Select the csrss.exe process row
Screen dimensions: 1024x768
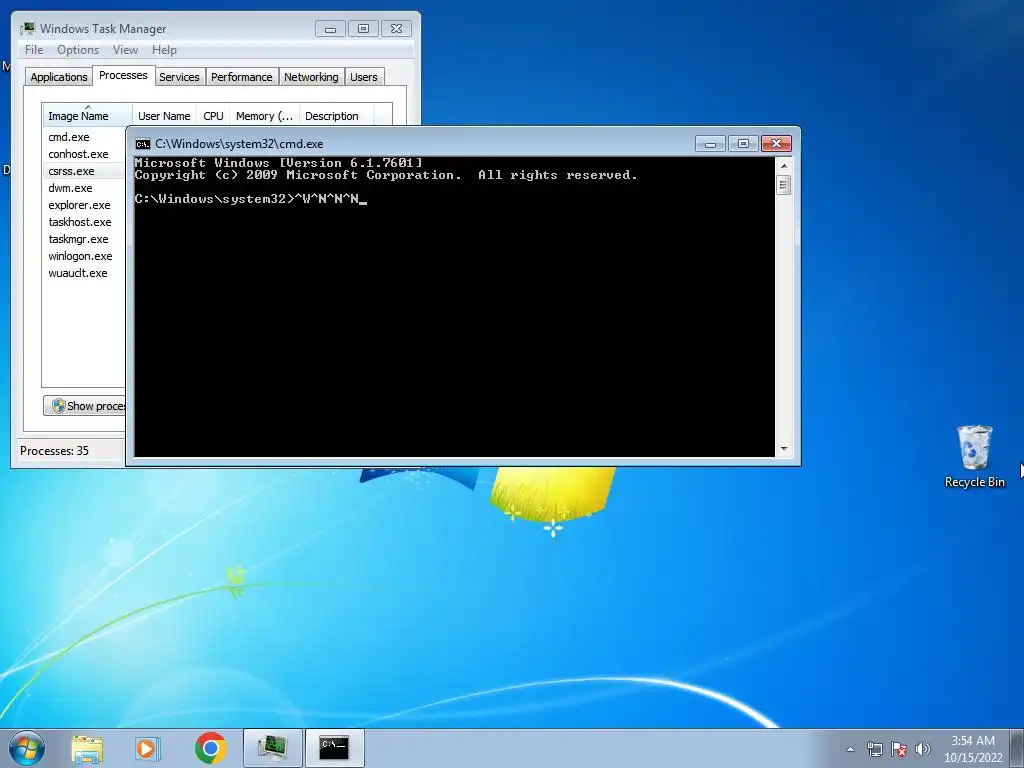(84, 171)
